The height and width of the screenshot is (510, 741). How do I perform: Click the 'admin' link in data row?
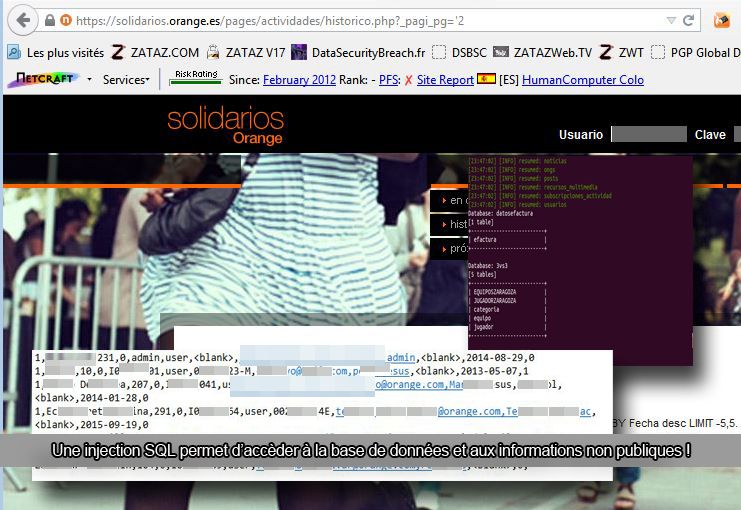pos(401,358)
